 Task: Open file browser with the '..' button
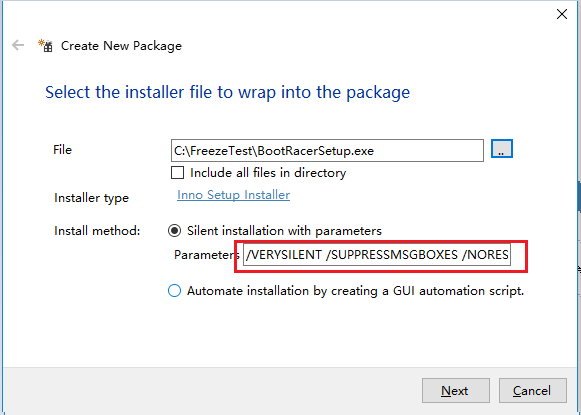[502, 149]
